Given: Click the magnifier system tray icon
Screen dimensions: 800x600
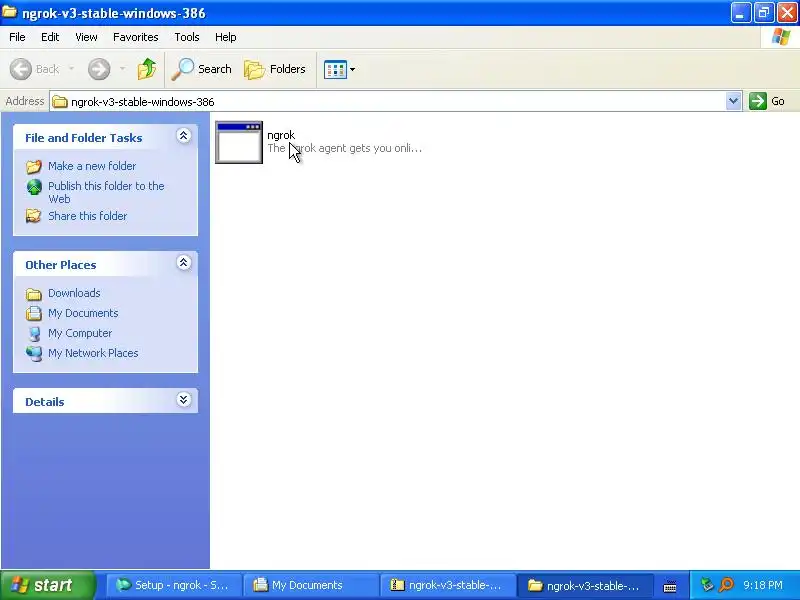Looking at the screenshot, I should 726,585.
